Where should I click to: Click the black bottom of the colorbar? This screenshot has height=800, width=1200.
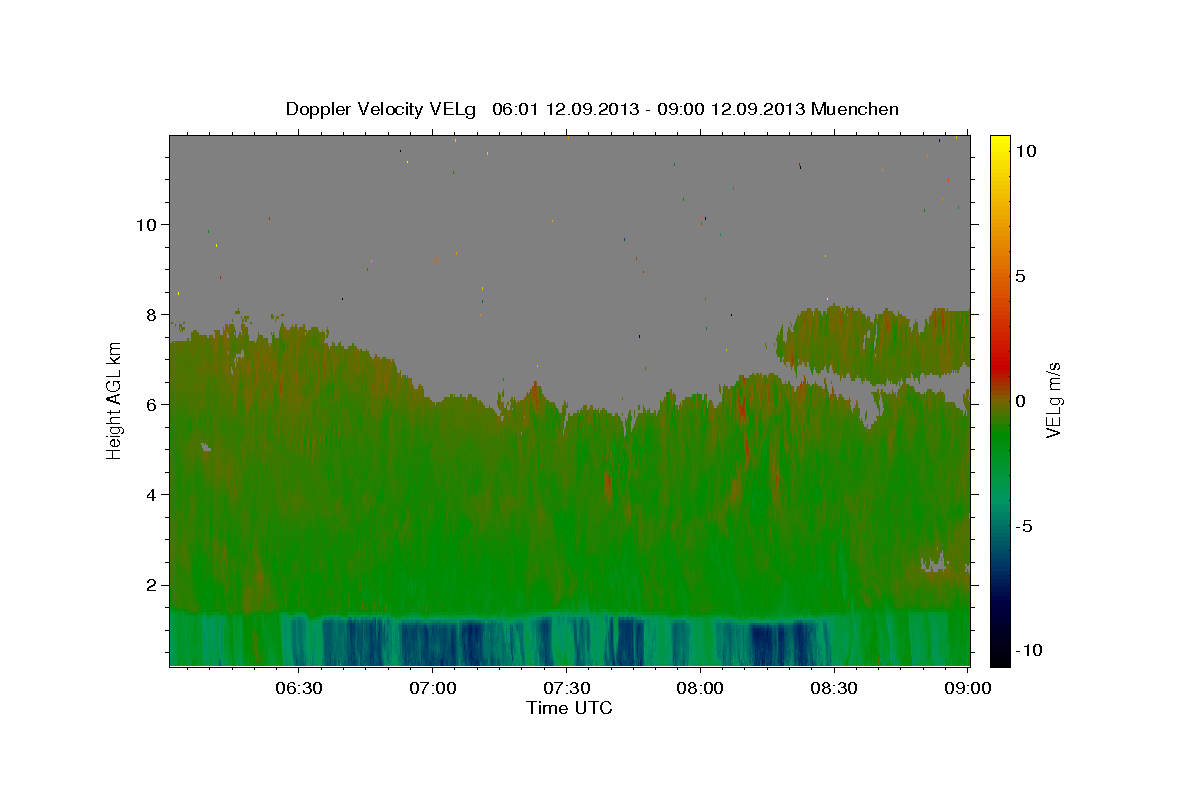pyautogui.click(x=1000, y=655)
